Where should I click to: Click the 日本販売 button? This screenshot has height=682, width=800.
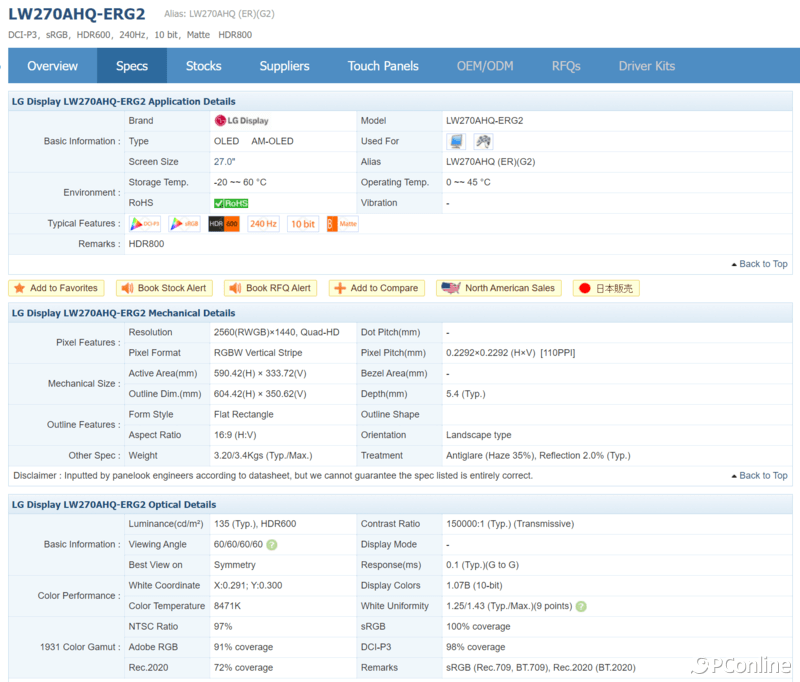point(606,288)
